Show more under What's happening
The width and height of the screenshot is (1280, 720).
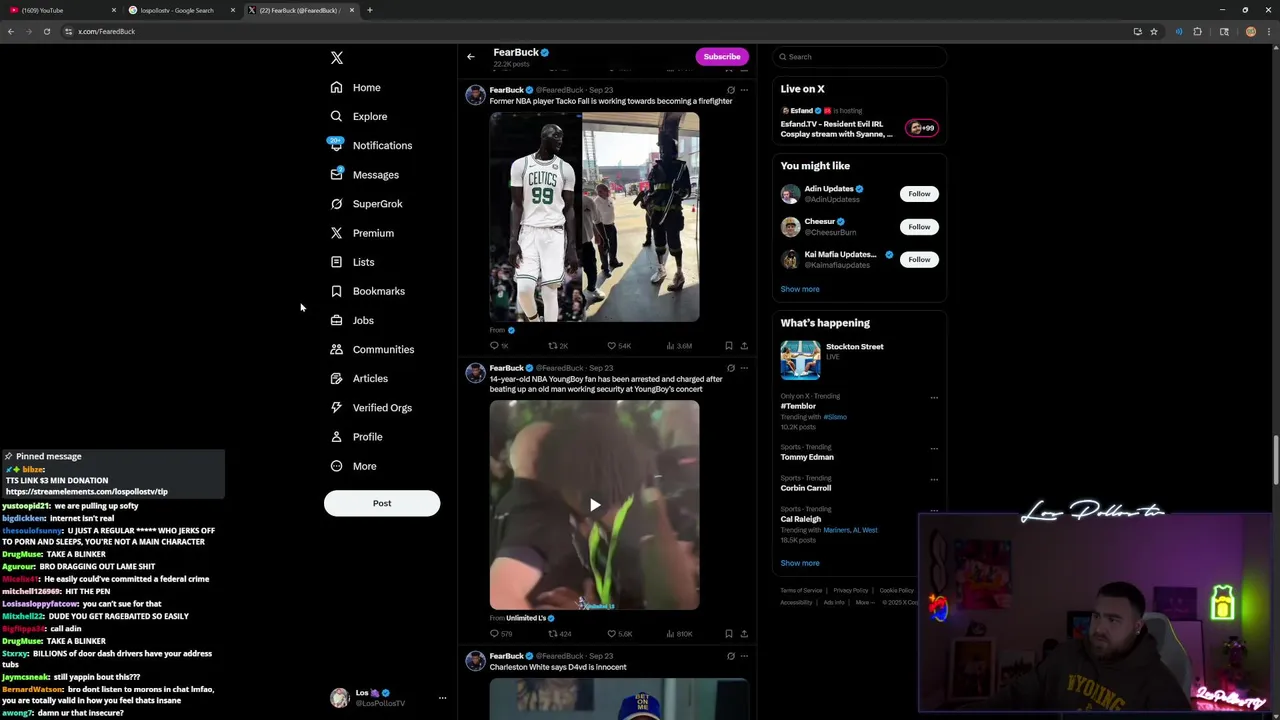point(800,563)
